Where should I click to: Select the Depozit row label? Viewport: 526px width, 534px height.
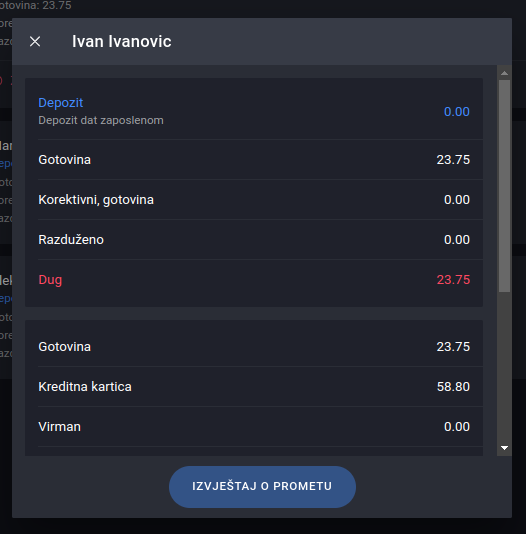click(61, 103)
